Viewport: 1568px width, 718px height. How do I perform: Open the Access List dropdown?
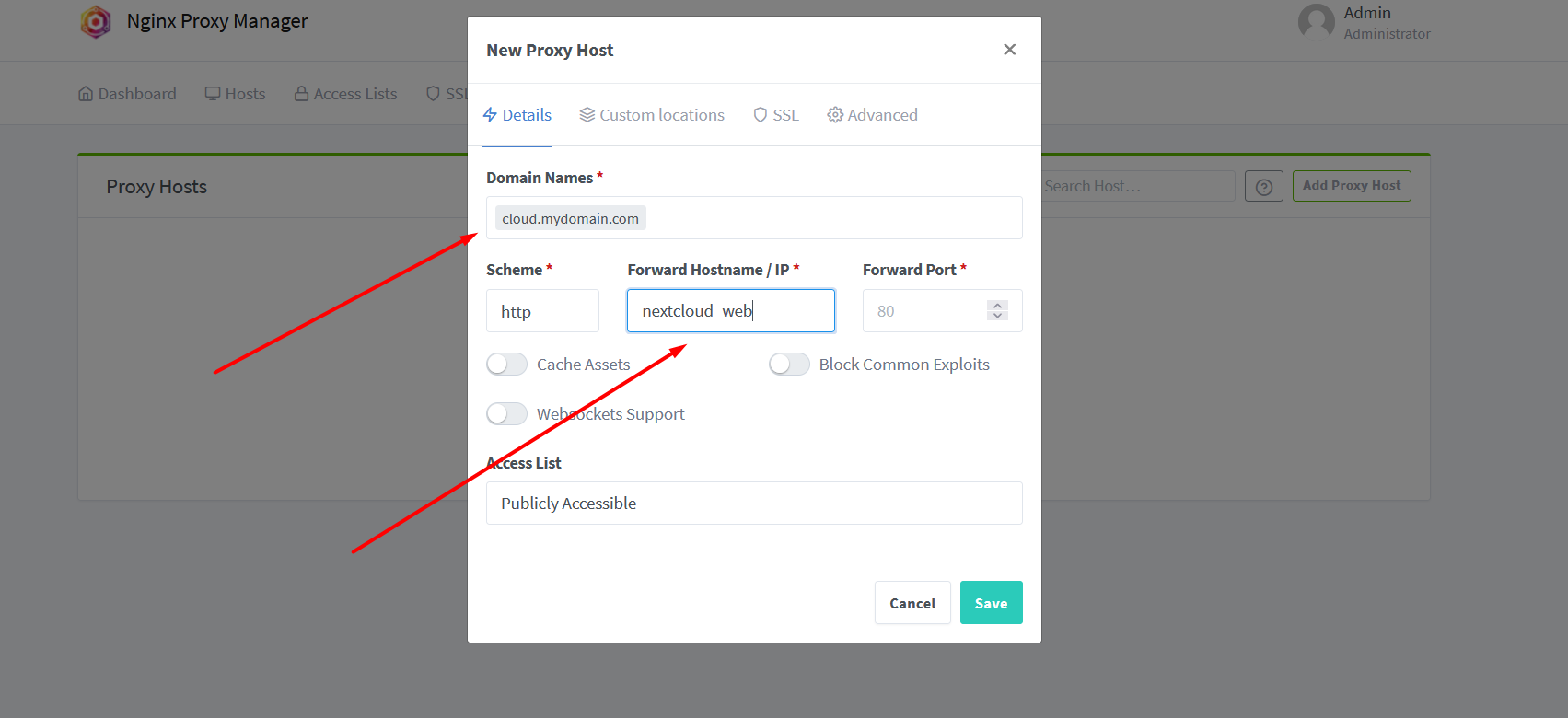(754, 504)
